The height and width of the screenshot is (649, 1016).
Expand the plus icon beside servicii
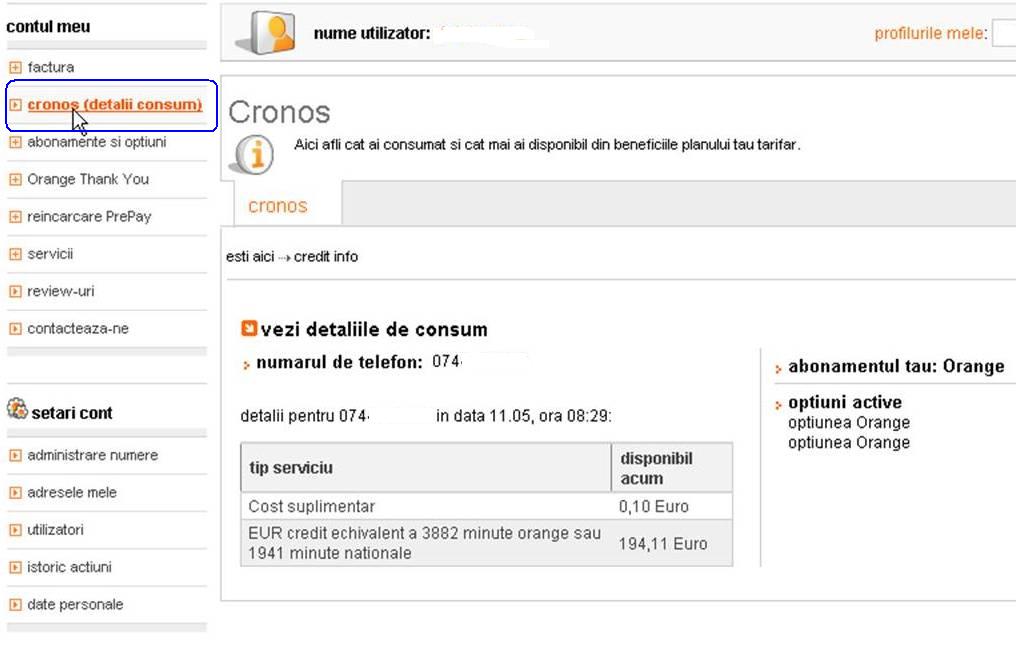click(15, 254)
